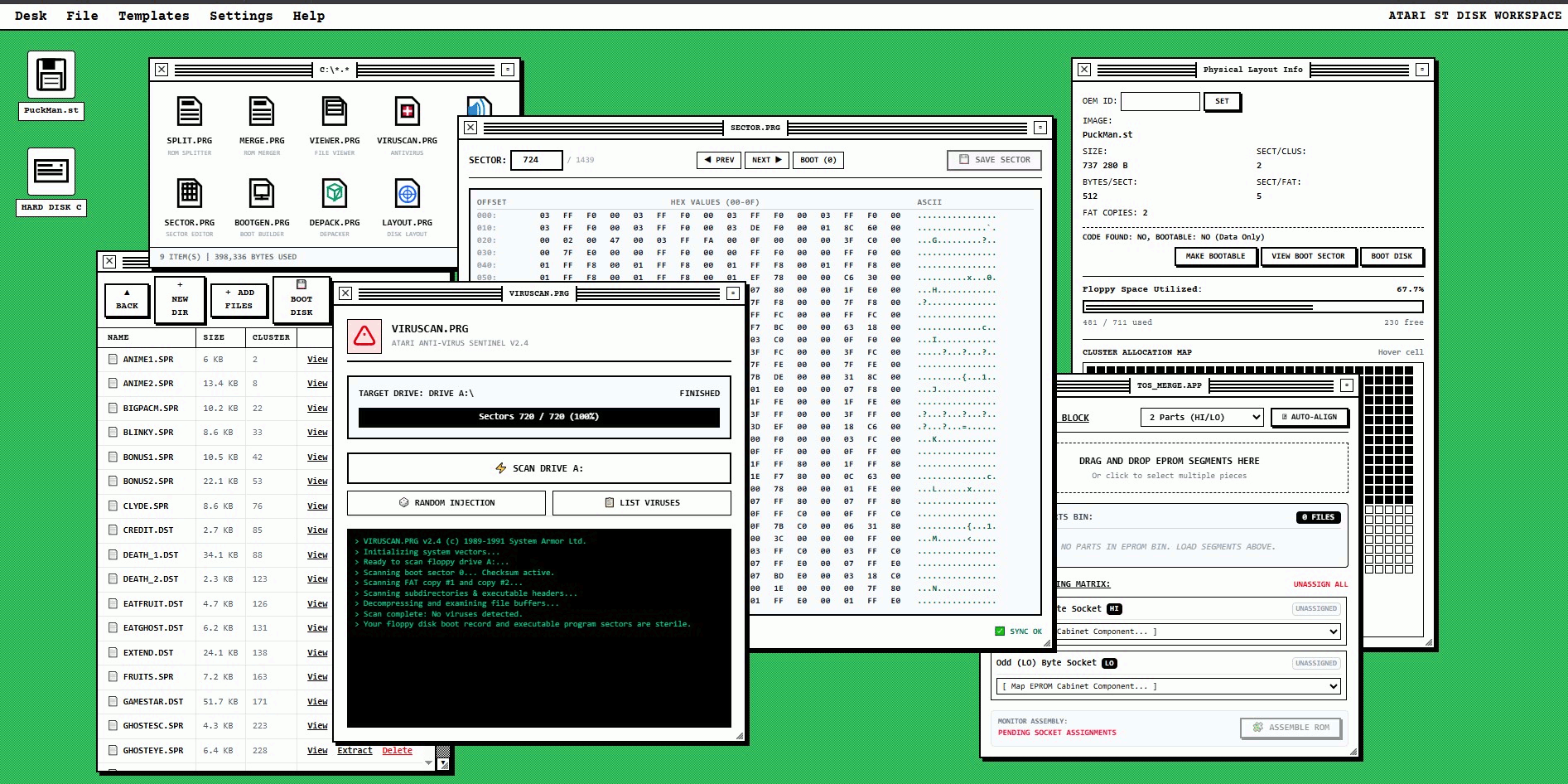
Task: Click the EPROM segments drag-and-drop zone
Action: point(1202,467)
